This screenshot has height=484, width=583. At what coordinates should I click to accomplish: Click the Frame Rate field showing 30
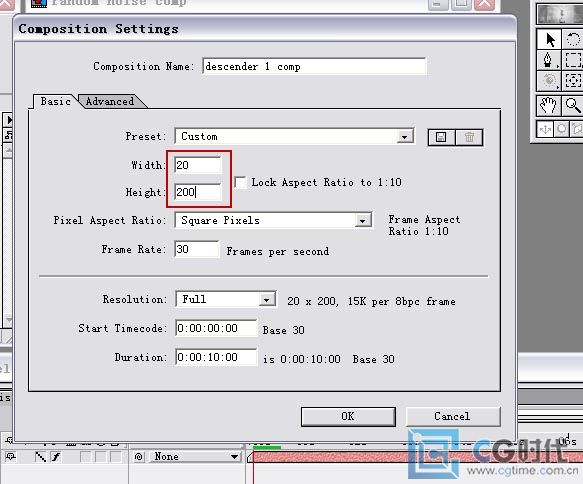click(x=197, y=249)
